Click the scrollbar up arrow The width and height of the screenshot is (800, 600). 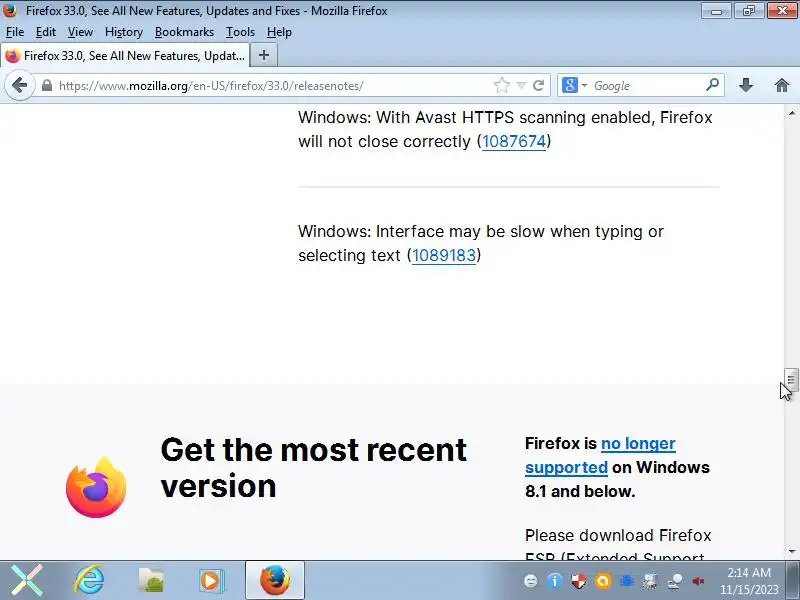(x=791, y=113)
